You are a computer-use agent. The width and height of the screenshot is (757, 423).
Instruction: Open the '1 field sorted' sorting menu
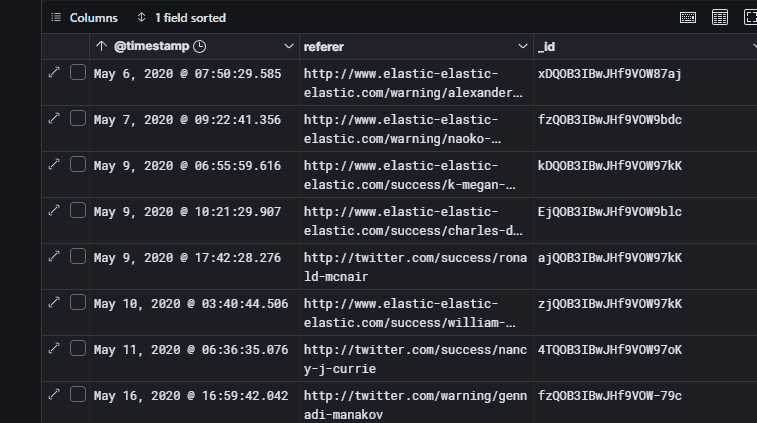[182, 18]
